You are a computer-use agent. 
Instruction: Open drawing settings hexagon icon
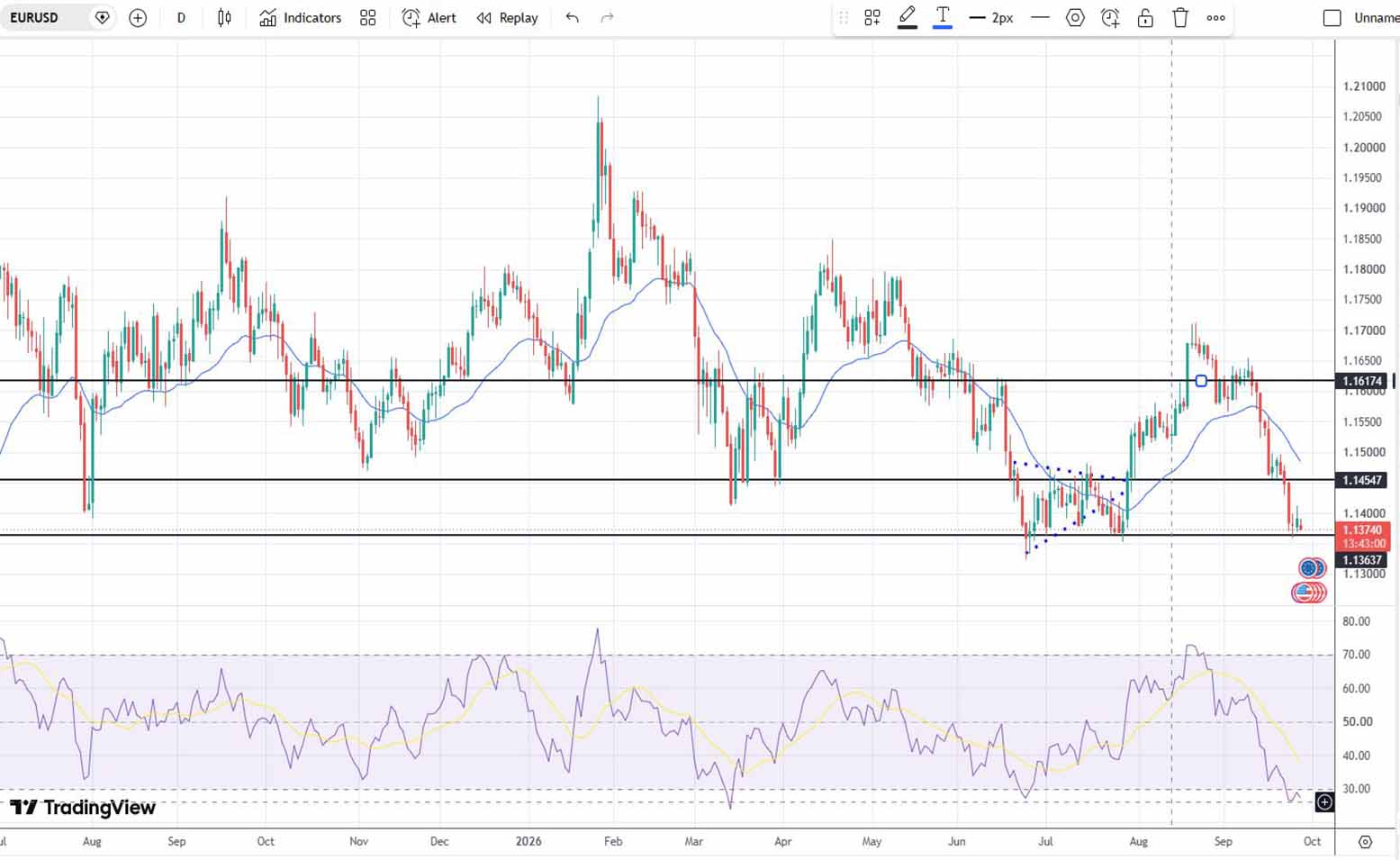pos(1075,18)
